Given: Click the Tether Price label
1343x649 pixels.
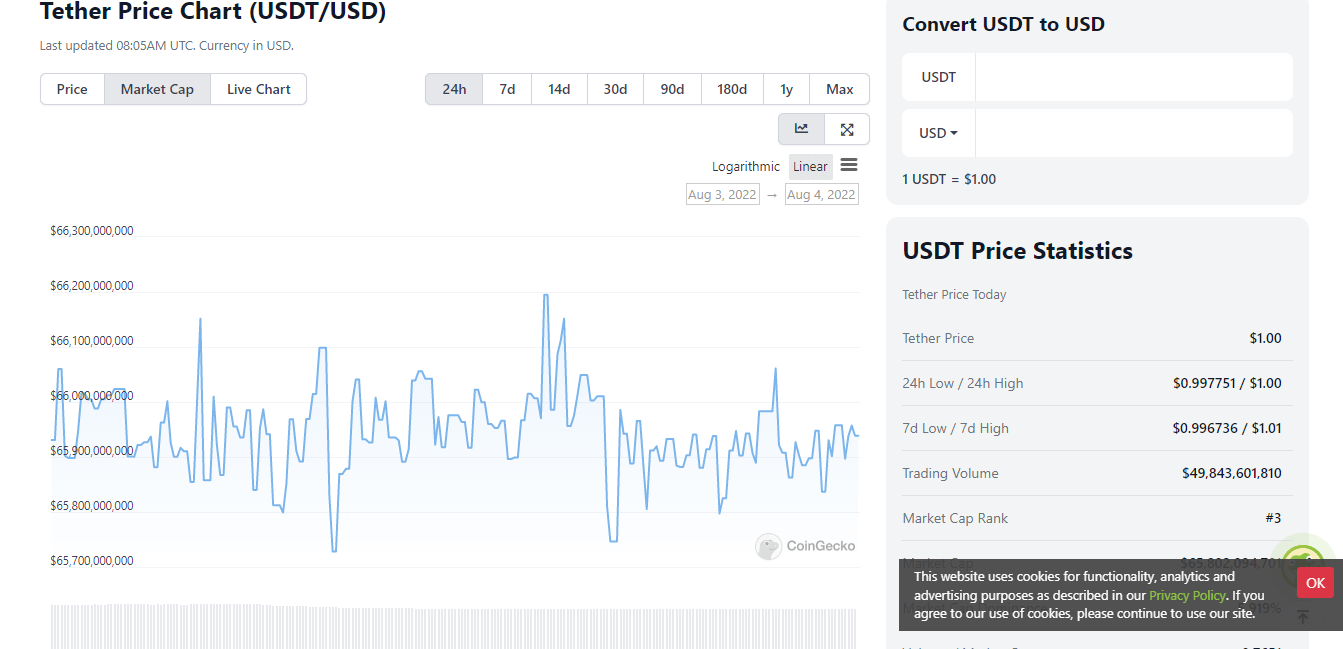Looking at the screenshot, I should pos(938,338).
